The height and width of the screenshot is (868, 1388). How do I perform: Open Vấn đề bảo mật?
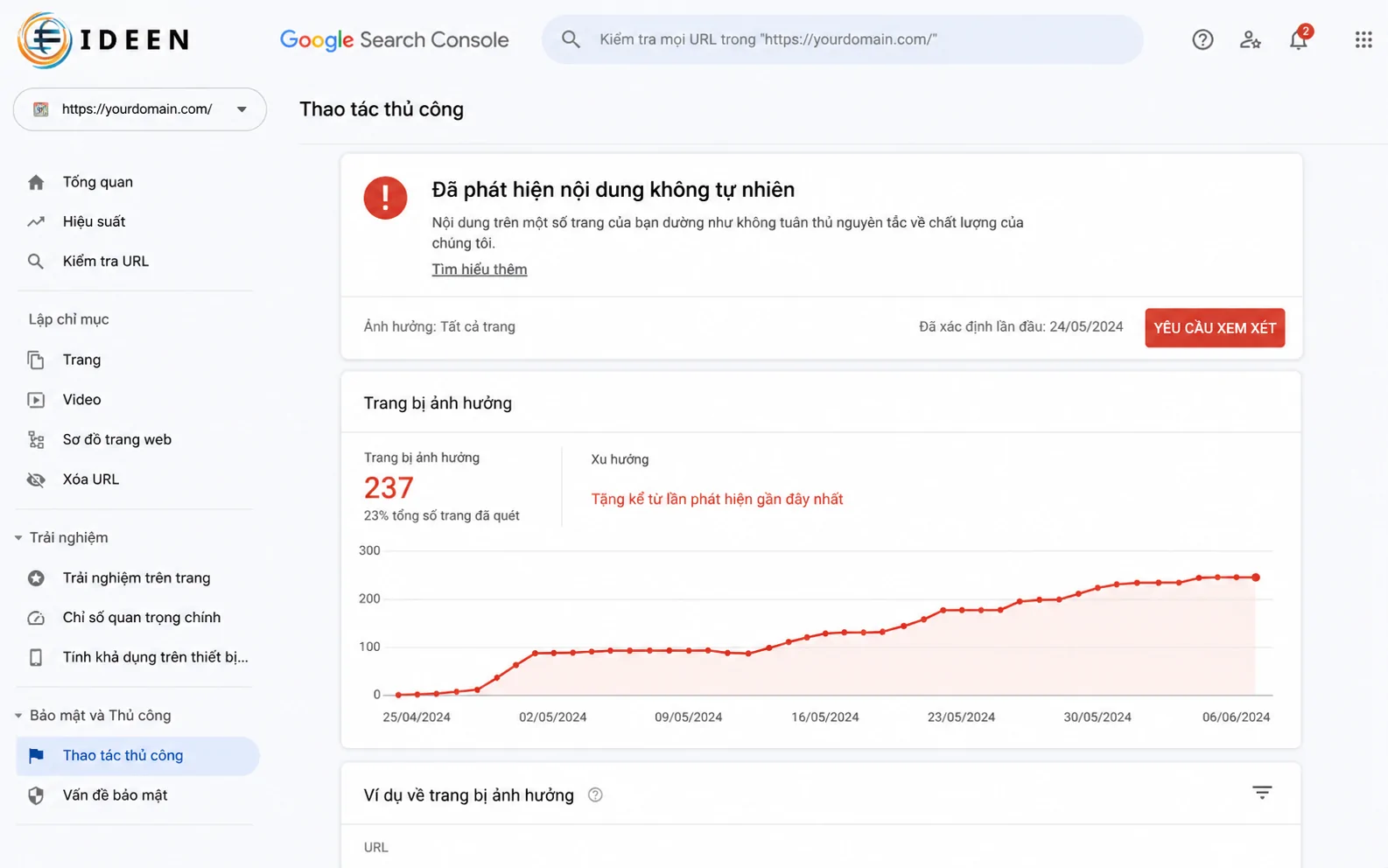[115, 795]
